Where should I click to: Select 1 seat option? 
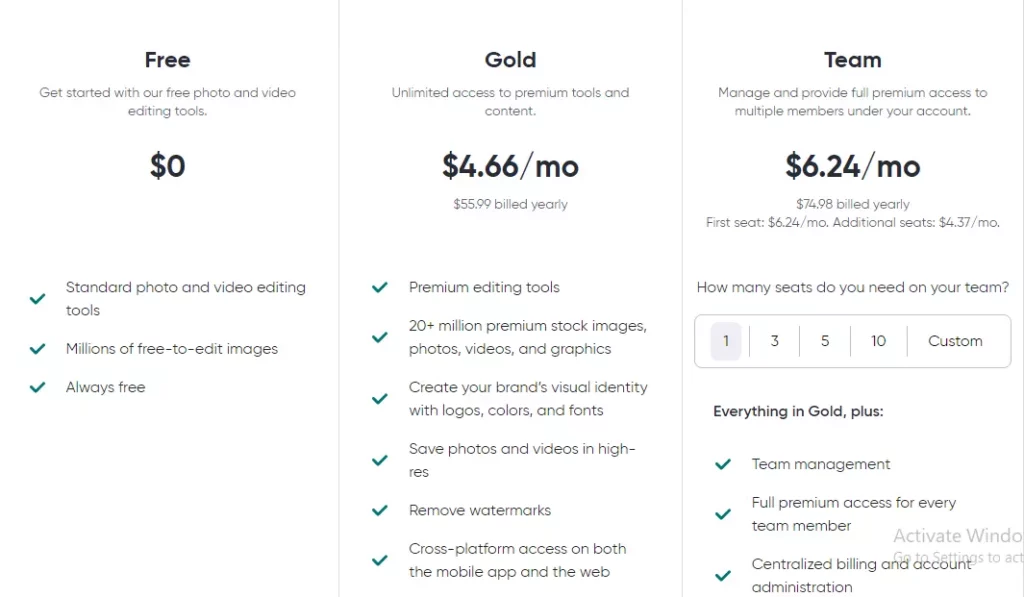[726, 341]
